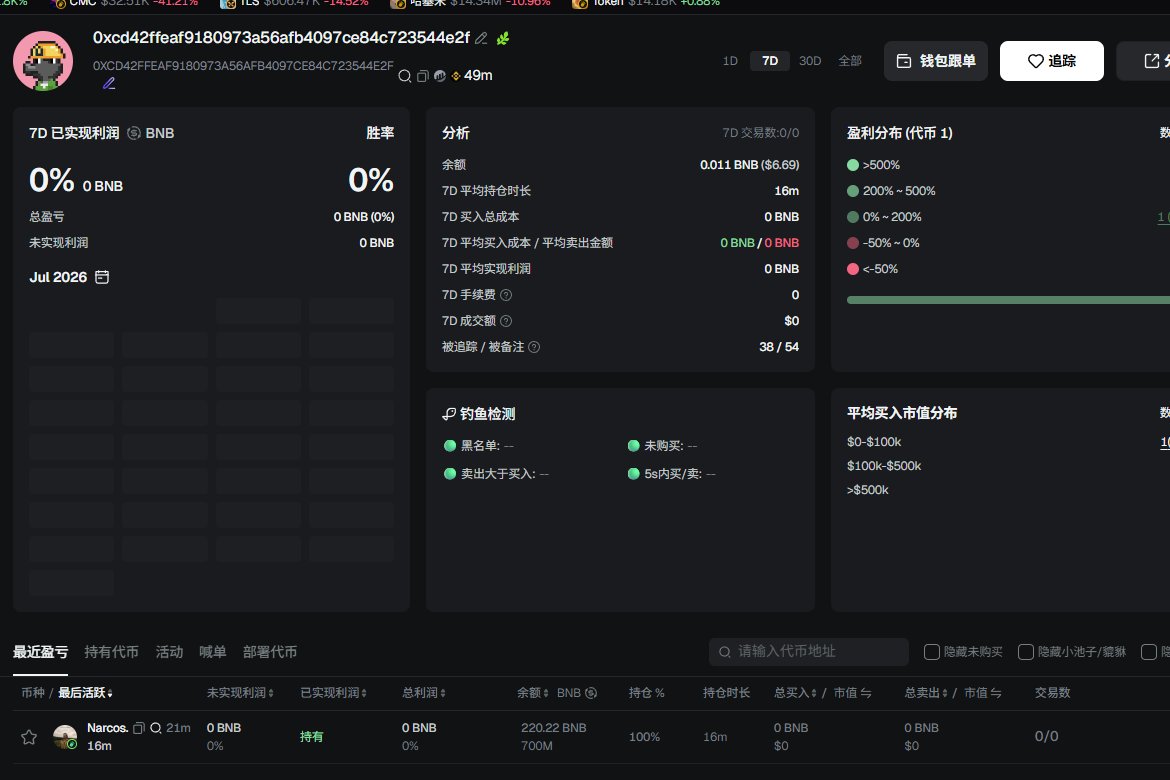Click the 0.011 BNB ($6.69) balance value
This screenshot has height=780, width=1170.
pos(749,165)
